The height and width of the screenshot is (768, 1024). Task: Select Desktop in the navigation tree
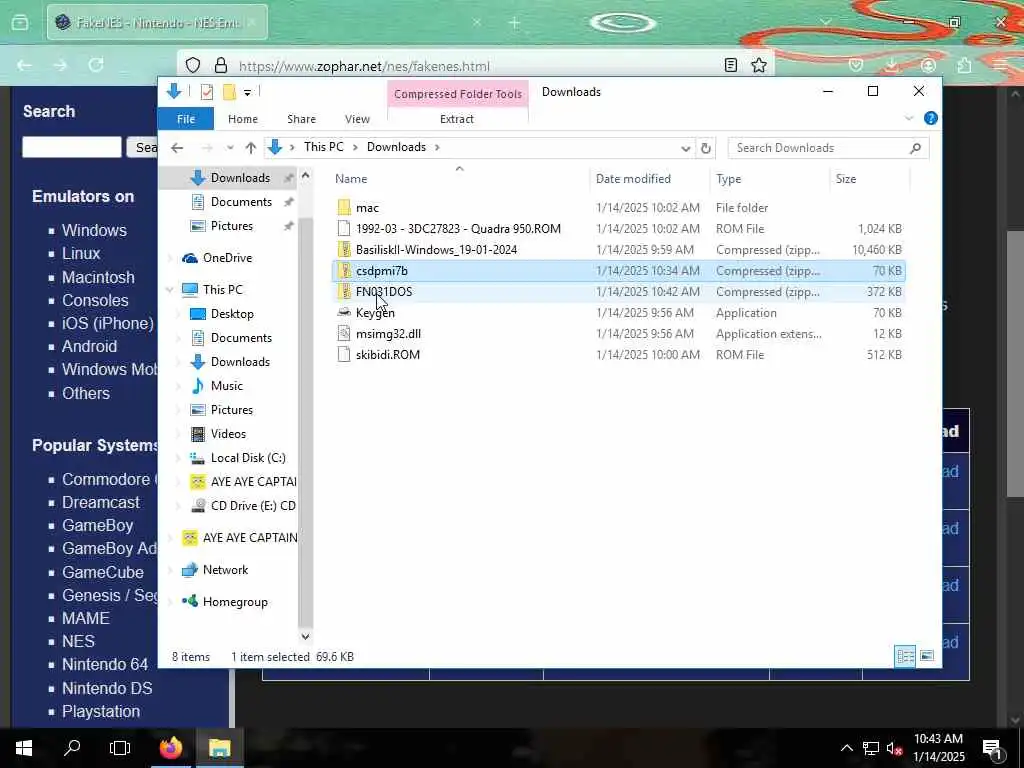[x=232, y=313]
